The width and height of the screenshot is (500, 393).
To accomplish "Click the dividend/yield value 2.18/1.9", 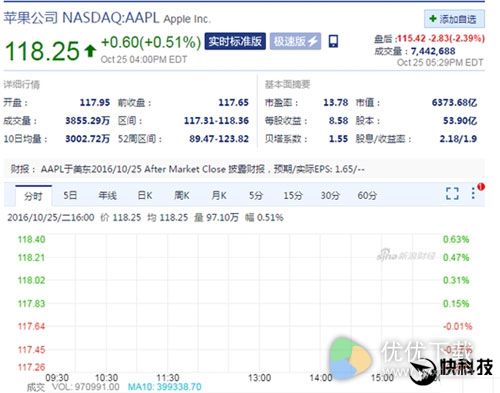I will (x=458, y=139).
